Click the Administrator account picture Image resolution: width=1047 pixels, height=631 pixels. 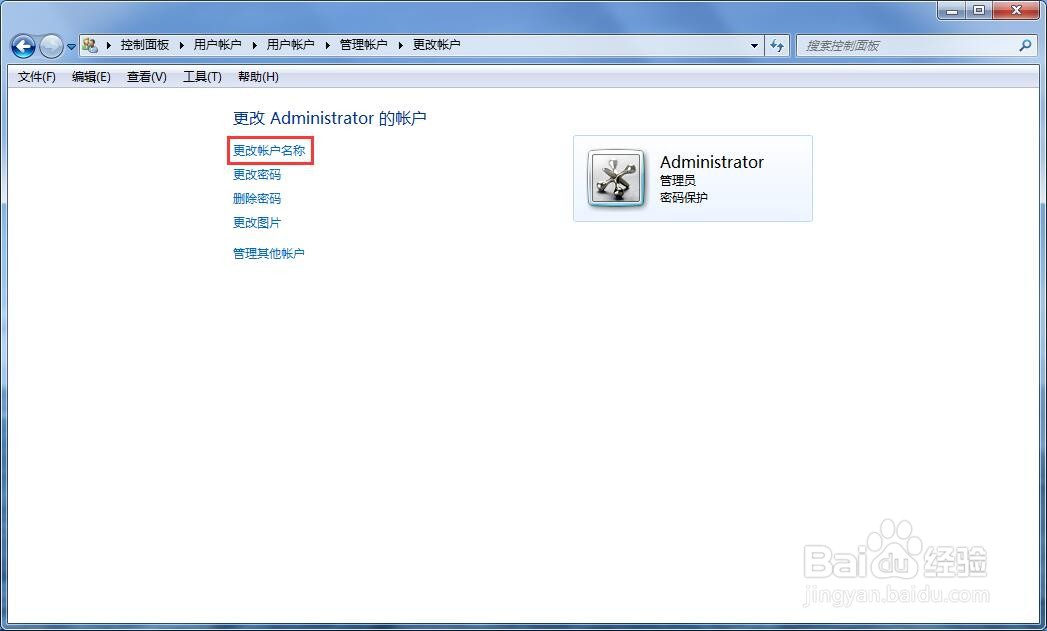click(615, 178)
